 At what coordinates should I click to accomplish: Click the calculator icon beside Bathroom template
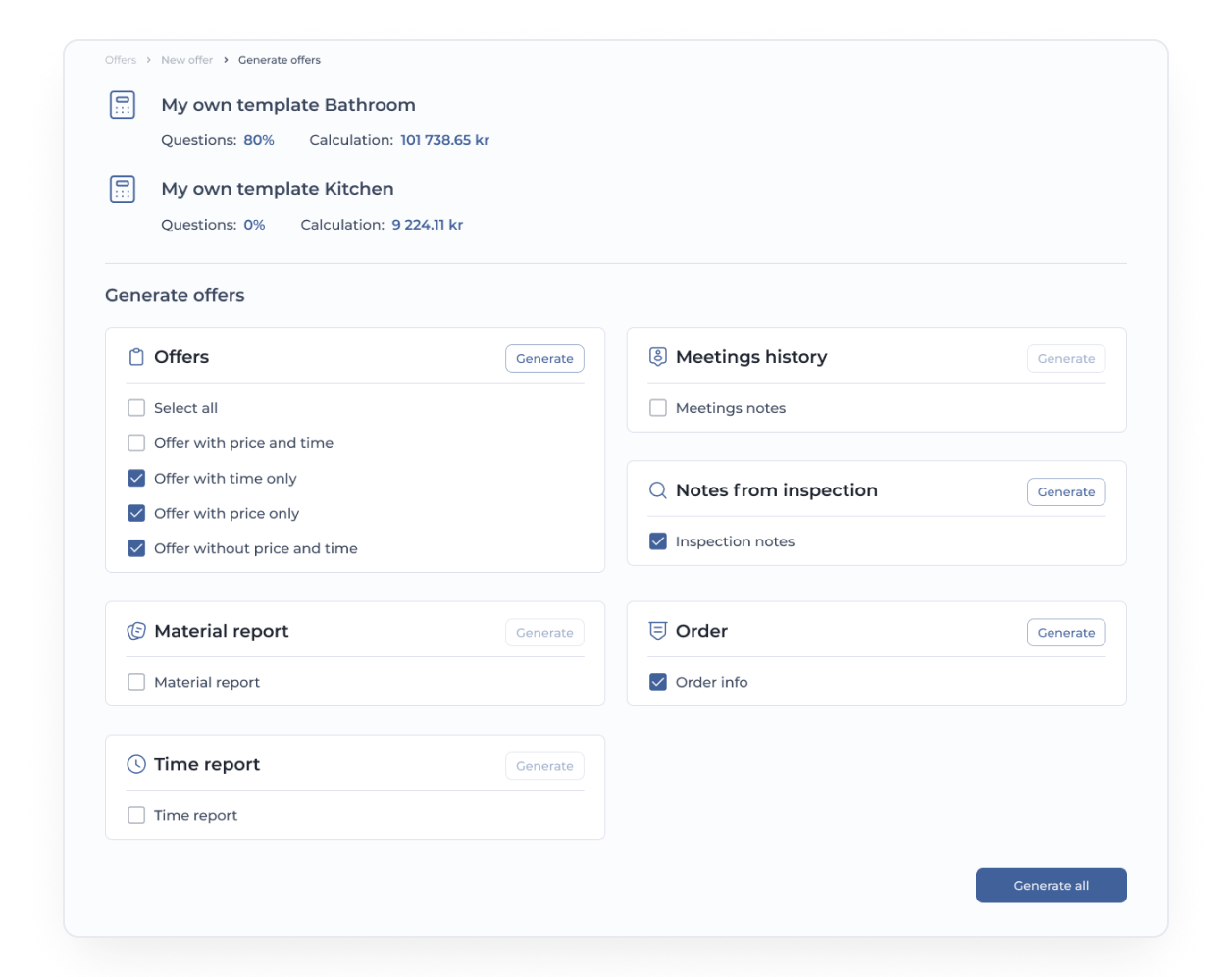(x=123, y=105)
